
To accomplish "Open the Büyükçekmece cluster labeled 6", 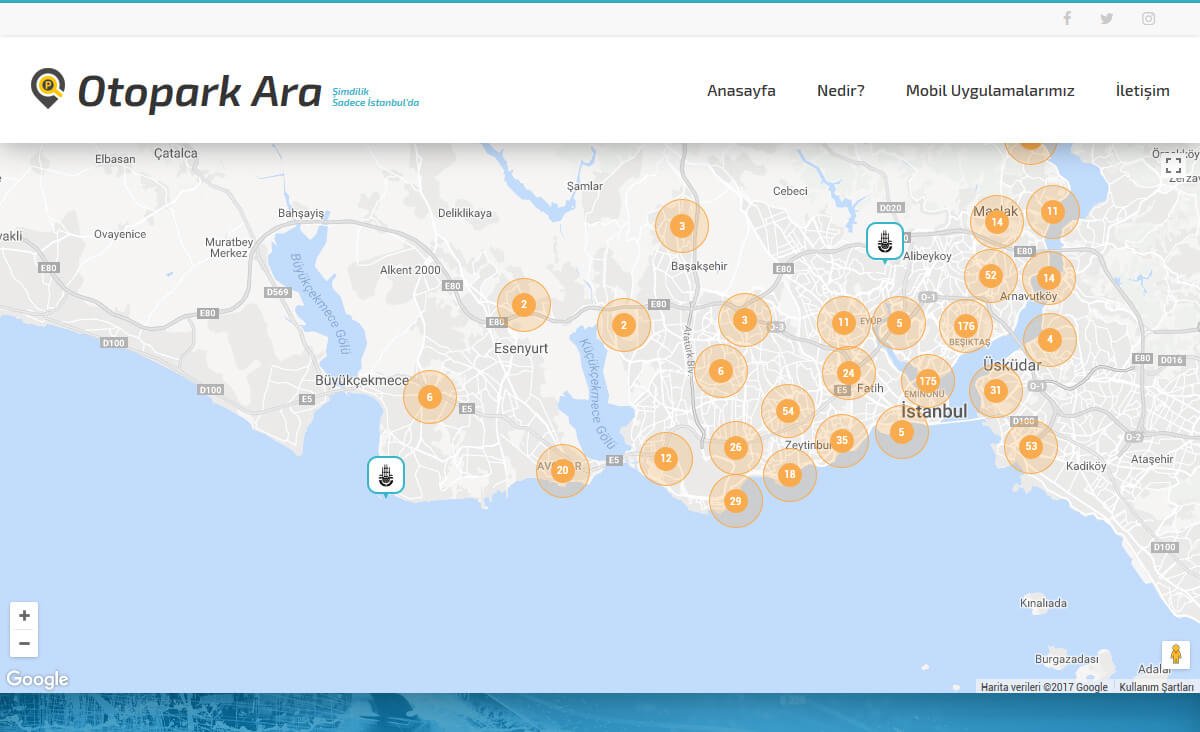I will (x=430, y=397).
